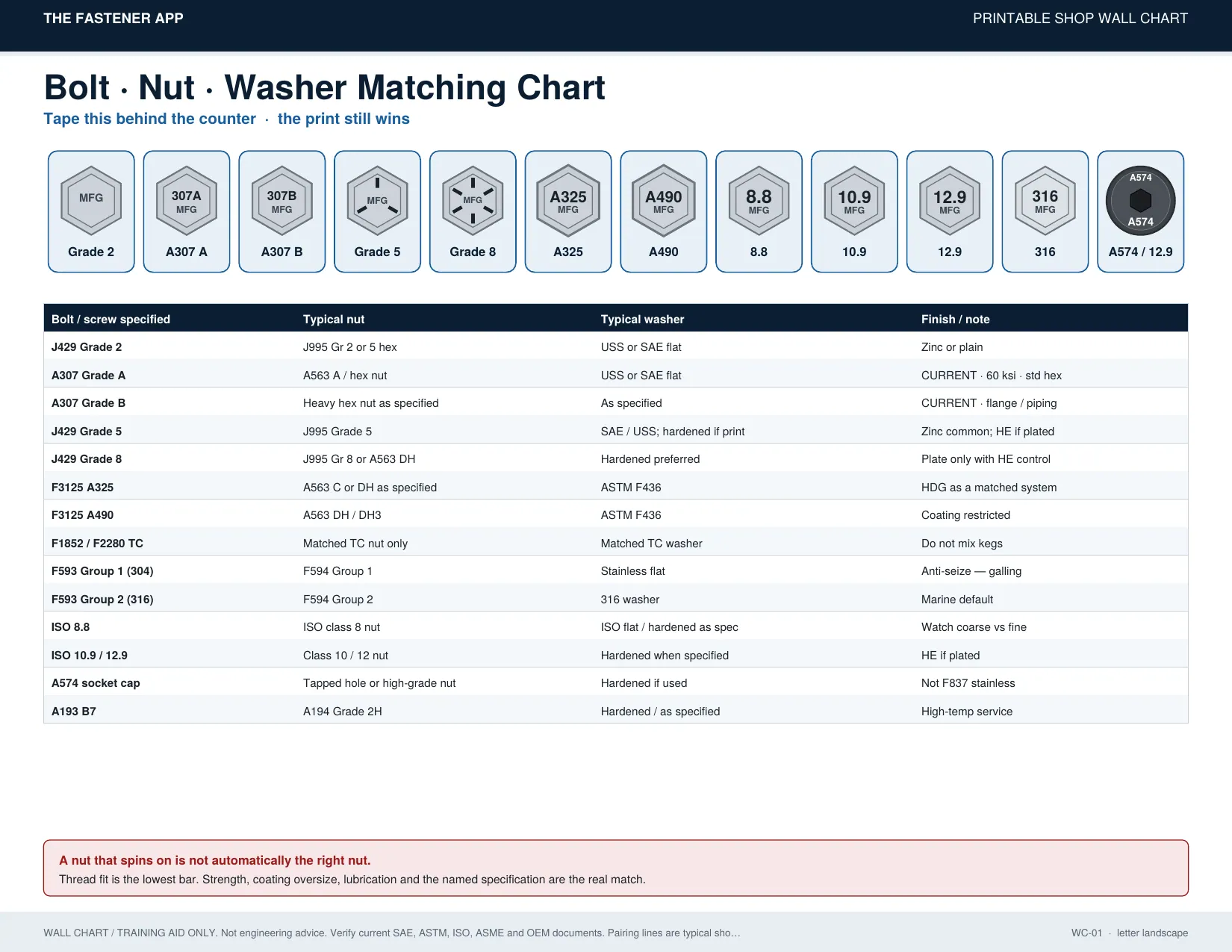1232x952 pixels.
Task: Click 'HDG as a matched system' note
Action: [x=989, y=488]
